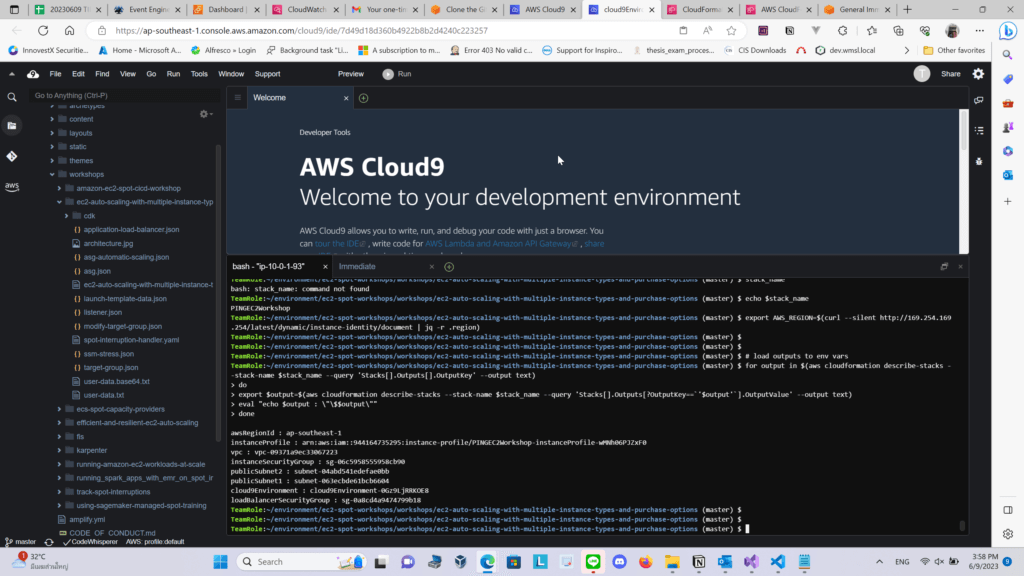This screenshot has height=576, width=1024.
Task: Close the Immediate tab
Action: pos(432,266)
